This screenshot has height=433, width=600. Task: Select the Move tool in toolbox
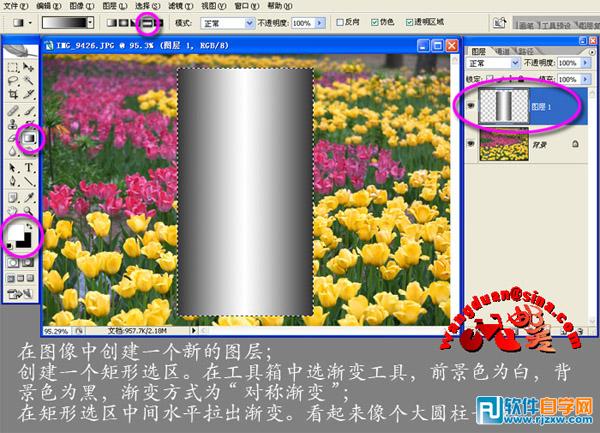coord(28,68)
